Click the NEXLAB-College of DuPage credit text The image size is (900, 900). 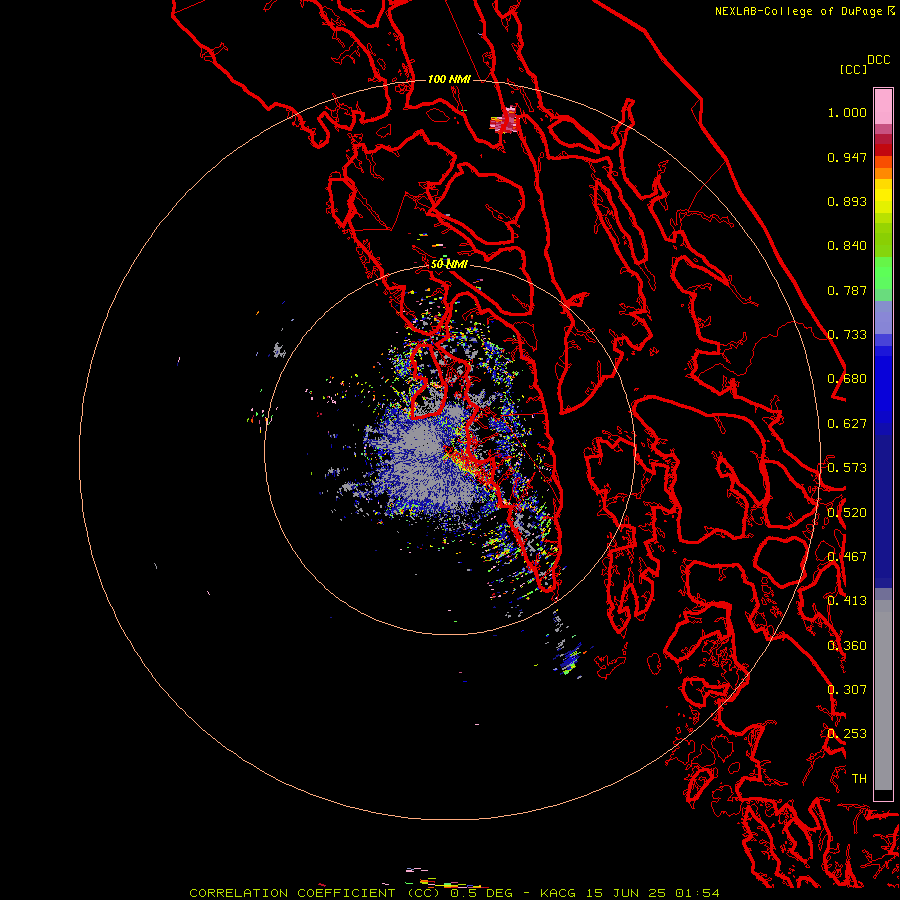pyautogui.click(x=798, y=11)
